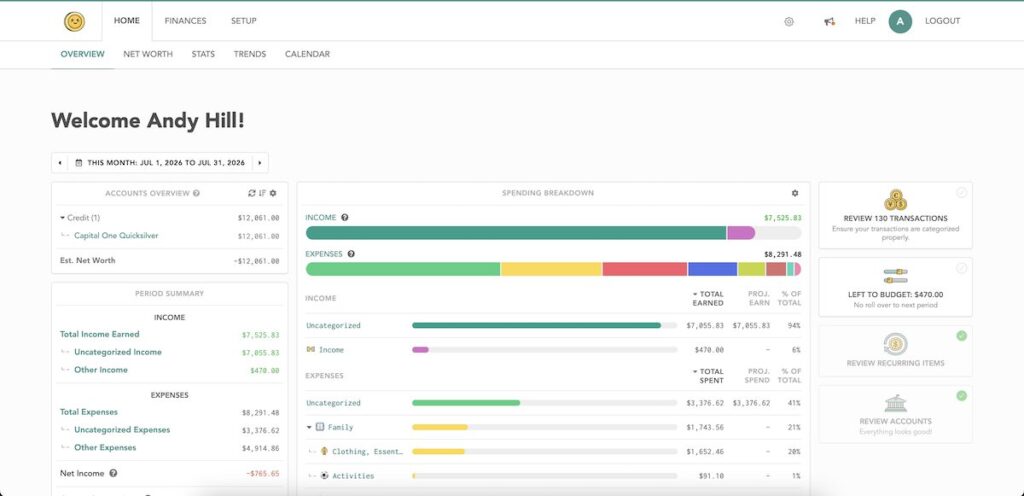Click the calendar icon in date range
Viewport: 1024px width, 496px height.
[x=78, y=163]
